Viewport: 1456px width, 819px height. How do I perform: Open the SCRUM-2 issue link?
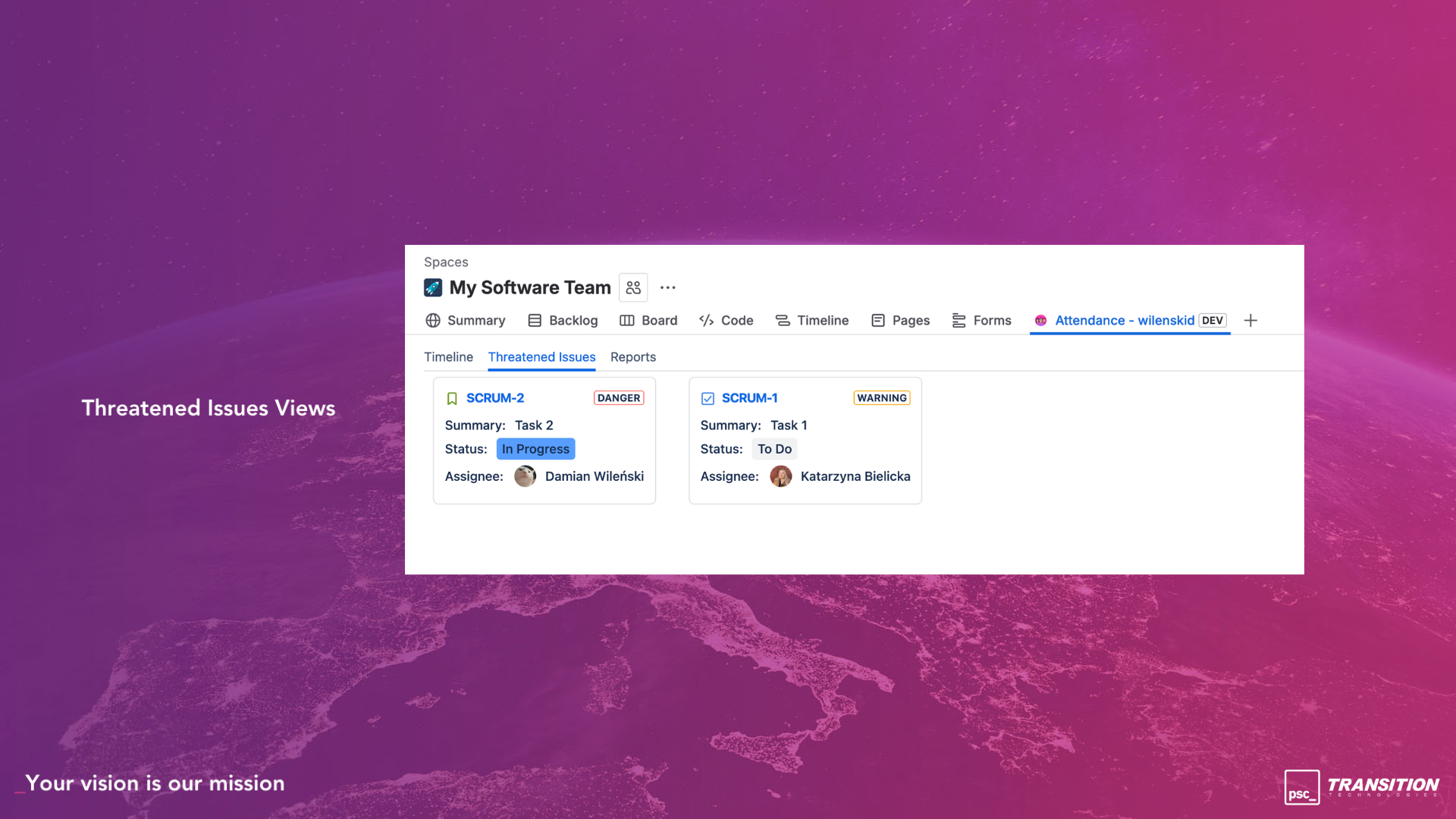(x=494, y=397)
